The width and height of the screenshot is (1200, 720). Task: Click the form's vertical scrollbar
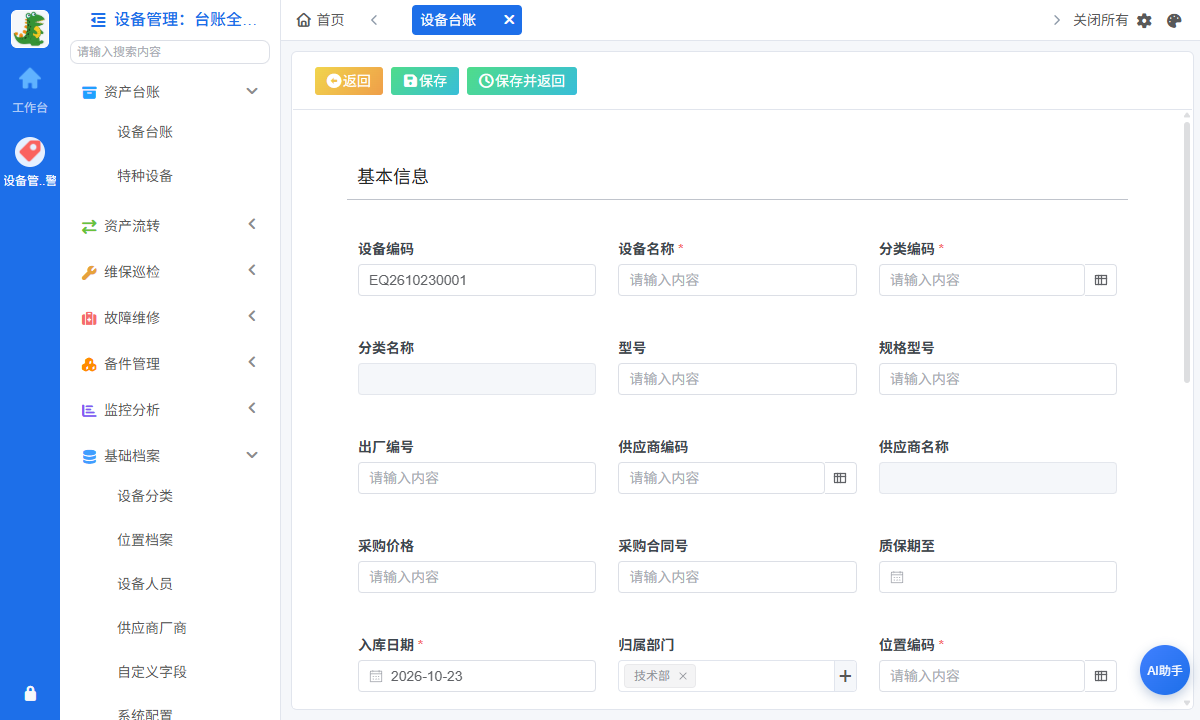pyautogui.click(x=1187, y=250)
